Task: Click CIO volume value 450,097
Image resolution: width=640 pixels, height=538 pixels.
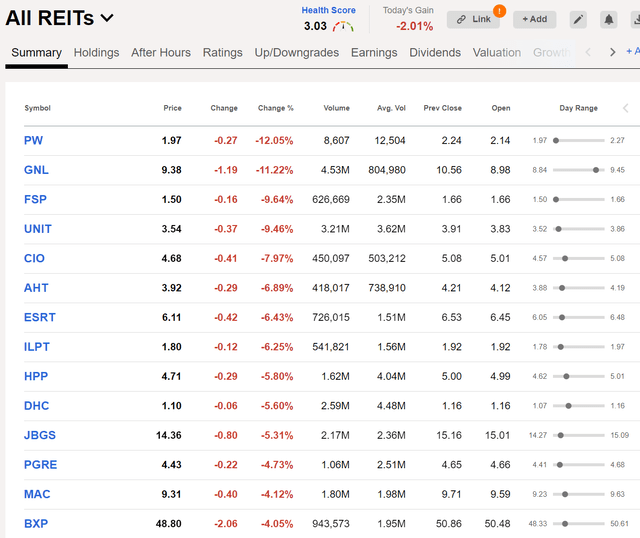Action: (x=331, y=258)
